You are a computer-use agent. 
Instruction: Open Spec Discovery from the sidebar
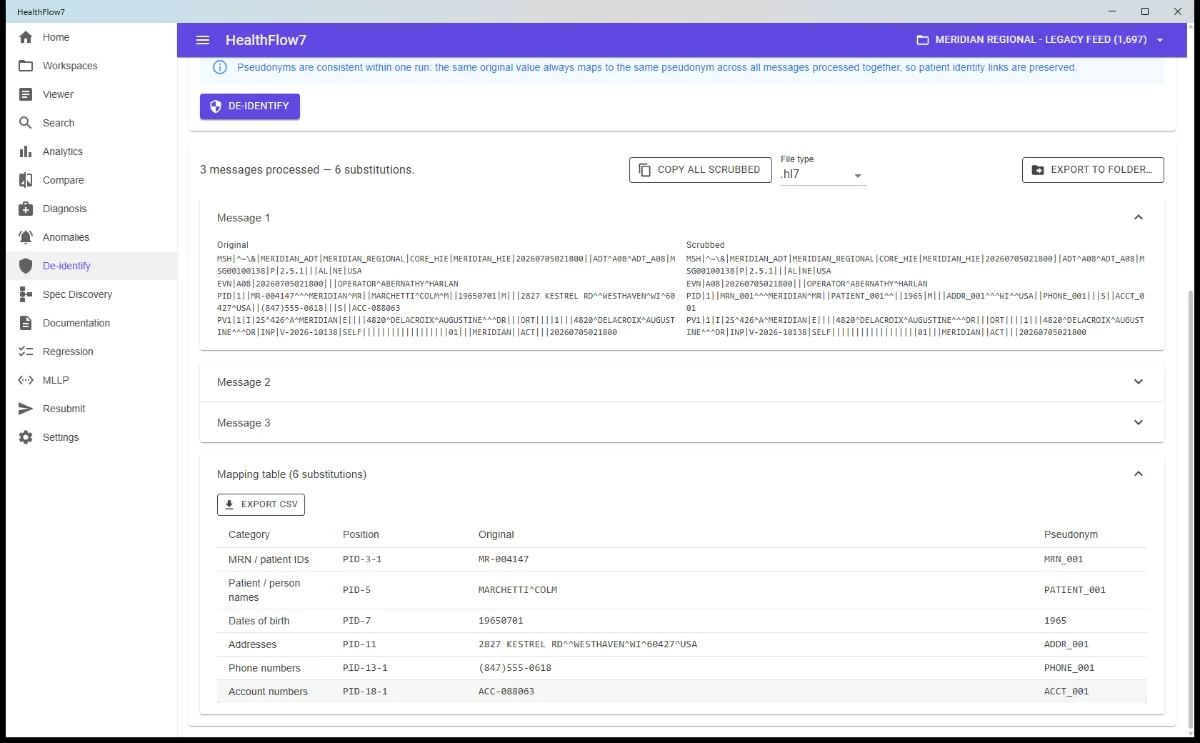click(77, 295)
